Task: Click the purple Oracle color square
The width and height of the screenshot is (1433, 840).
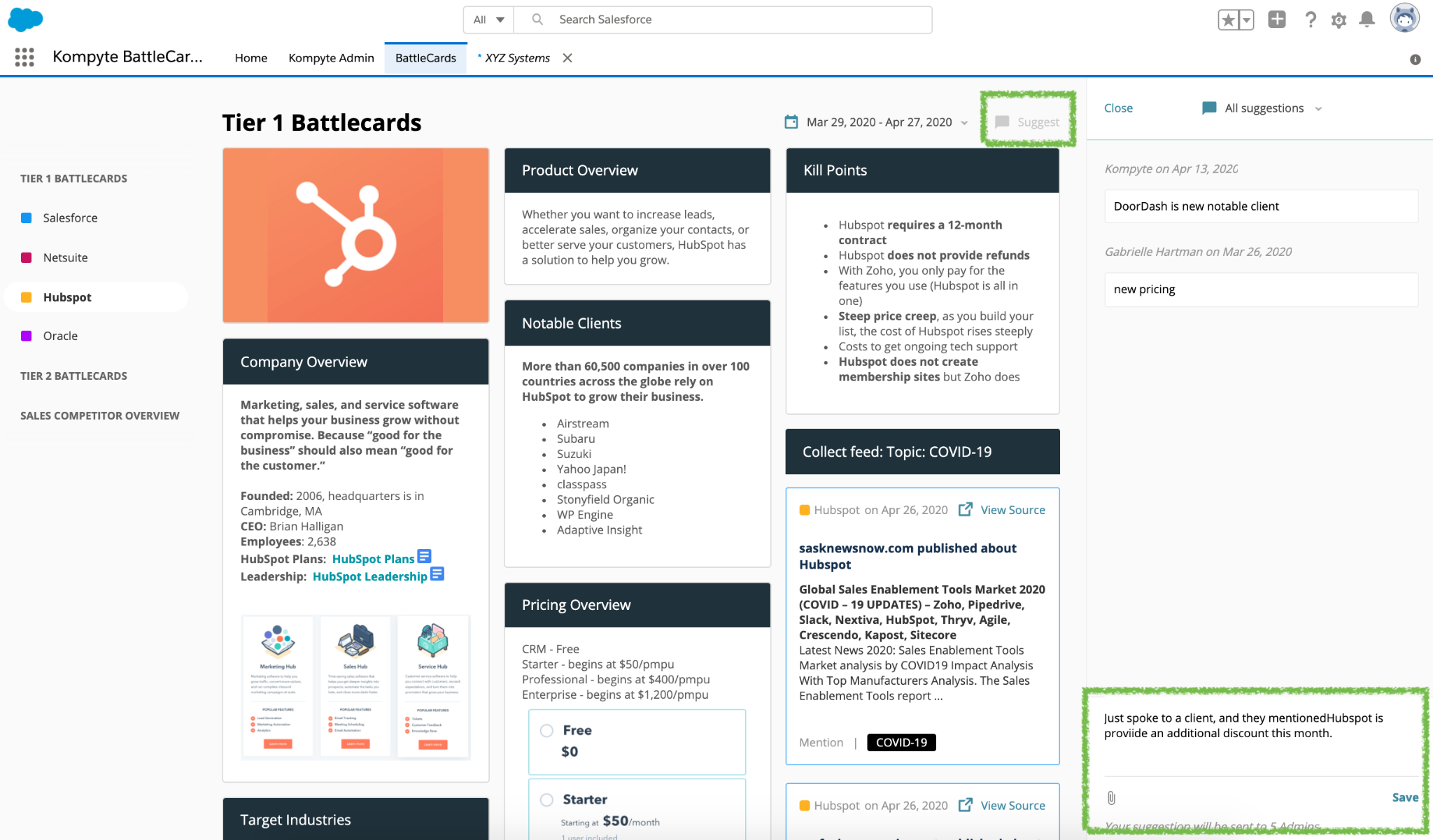Action: coord(27,336)
